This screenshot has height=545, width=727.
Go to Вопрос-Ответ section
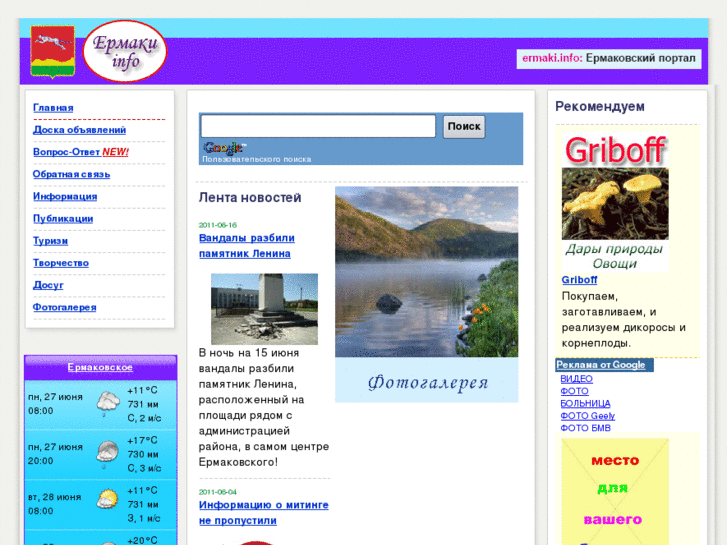[66, 152]
